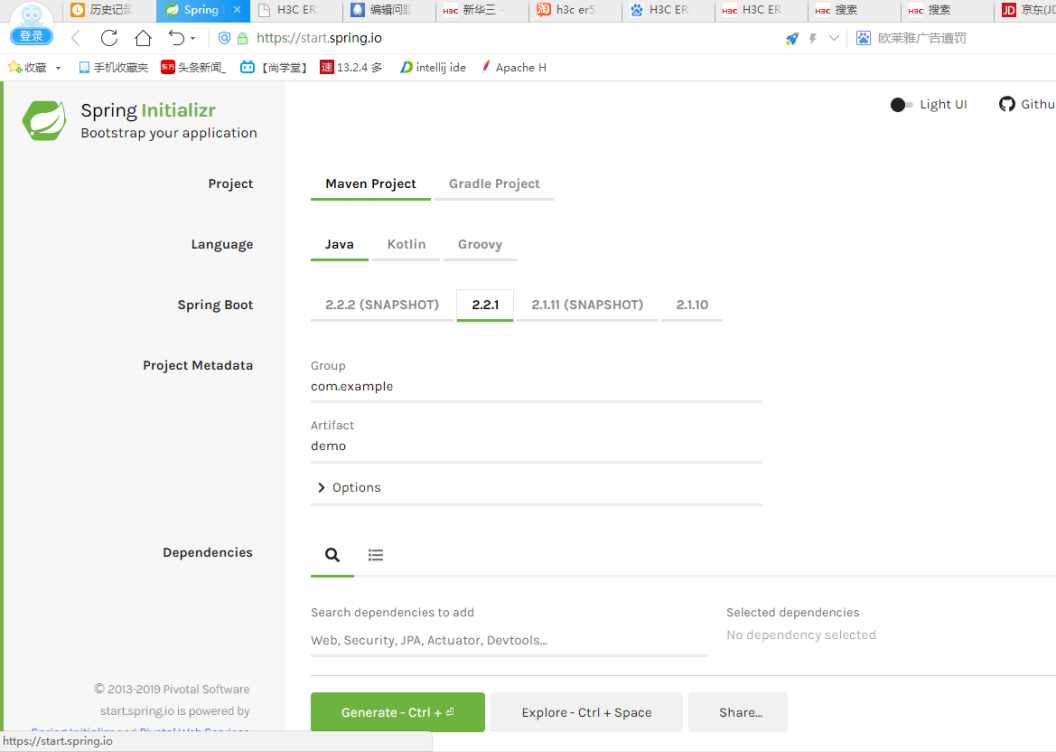Switch to 京东 browser tab
Screen dimensions: 1056x752
click(x=1026, y=10)
